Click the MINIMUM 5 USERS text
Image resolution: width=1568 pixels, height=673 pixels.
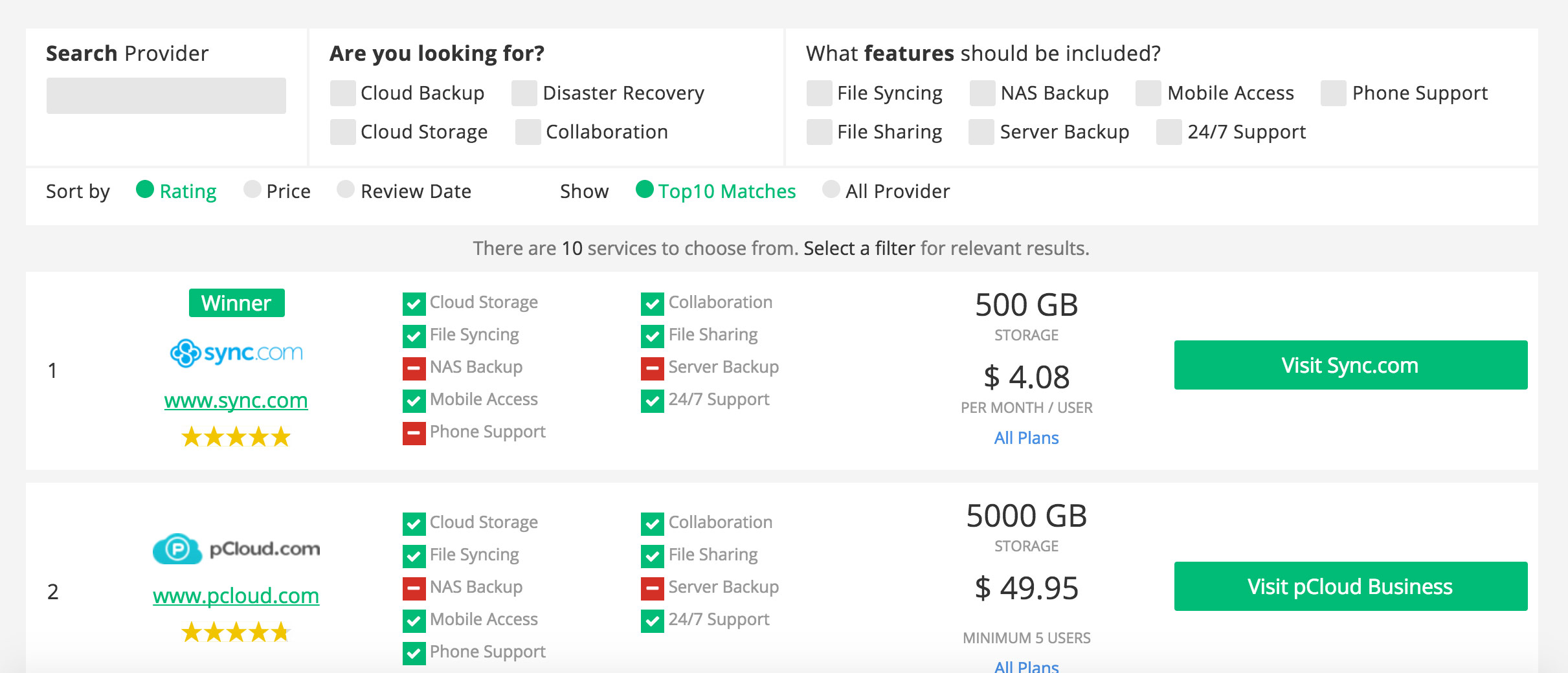click(1026, 638)
